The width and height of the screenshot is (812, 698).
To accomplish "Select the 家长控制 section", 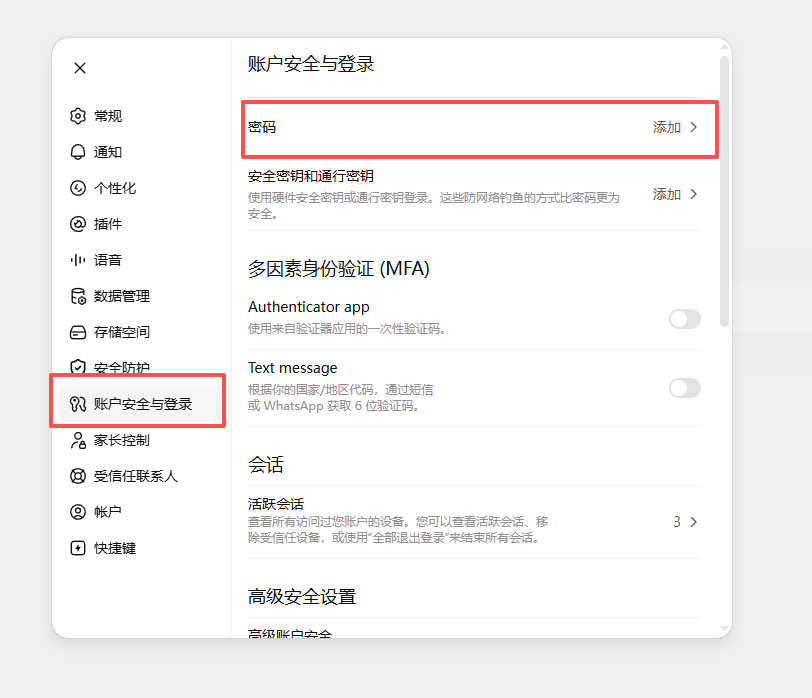I will [122, 440].
